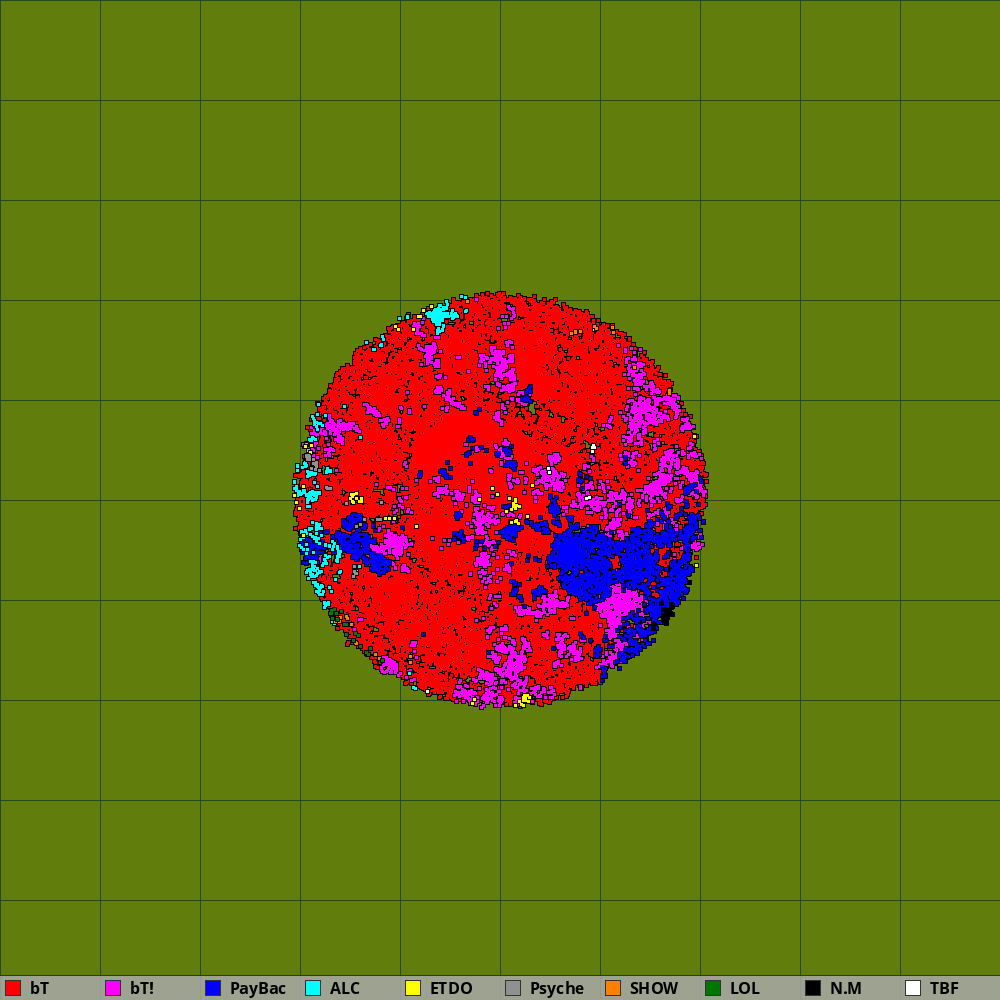
Task: Select the PayBac legend label
Action: 258,989
